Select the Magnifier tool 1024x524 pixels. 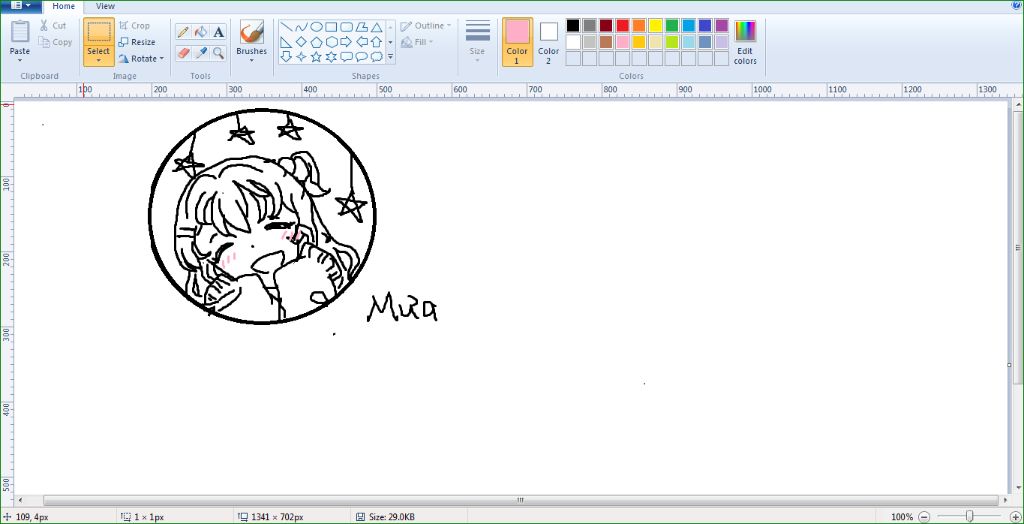[219, 52]
